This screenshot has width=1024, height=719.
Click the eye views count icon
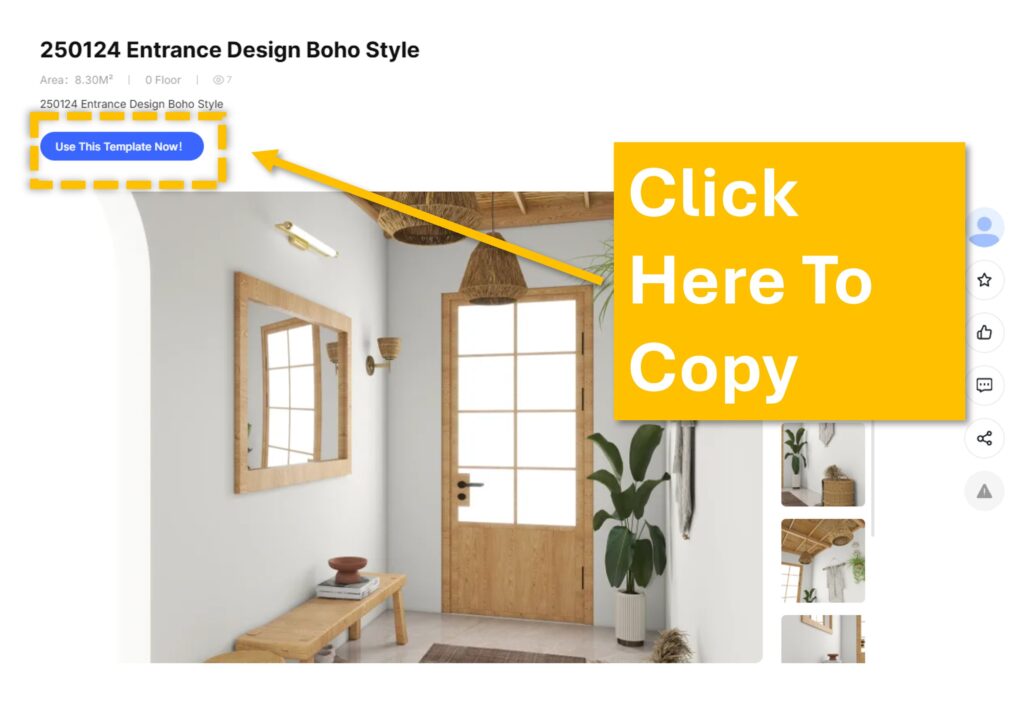pos(218,80)
